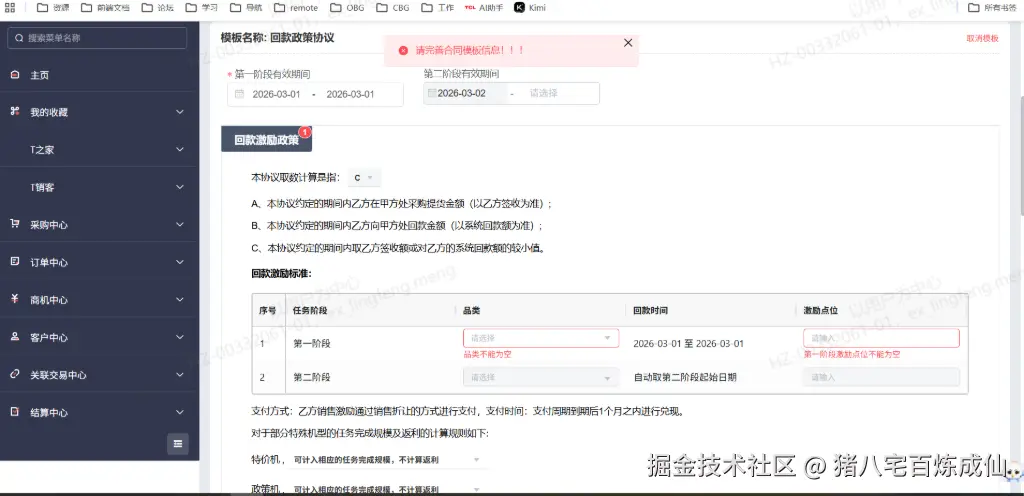Click the 关联交易中心 link icon

15,375
